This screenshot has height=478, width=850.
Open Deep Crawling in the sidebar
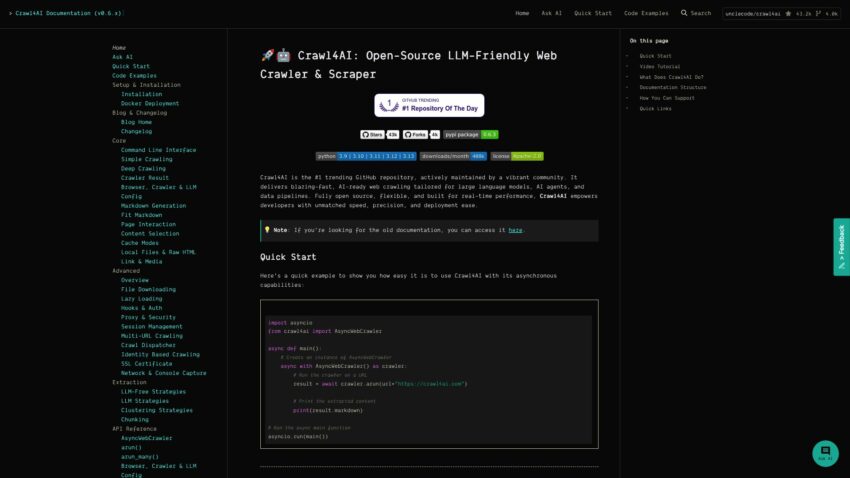(143, 169)
